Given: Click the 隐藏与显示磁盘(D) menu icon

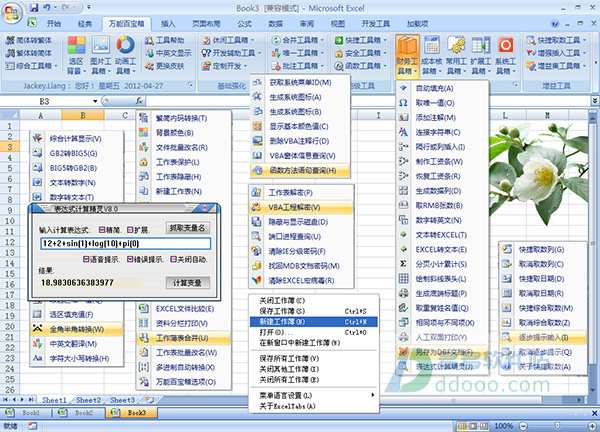Looking at the screenshot, I should [256, 222].
